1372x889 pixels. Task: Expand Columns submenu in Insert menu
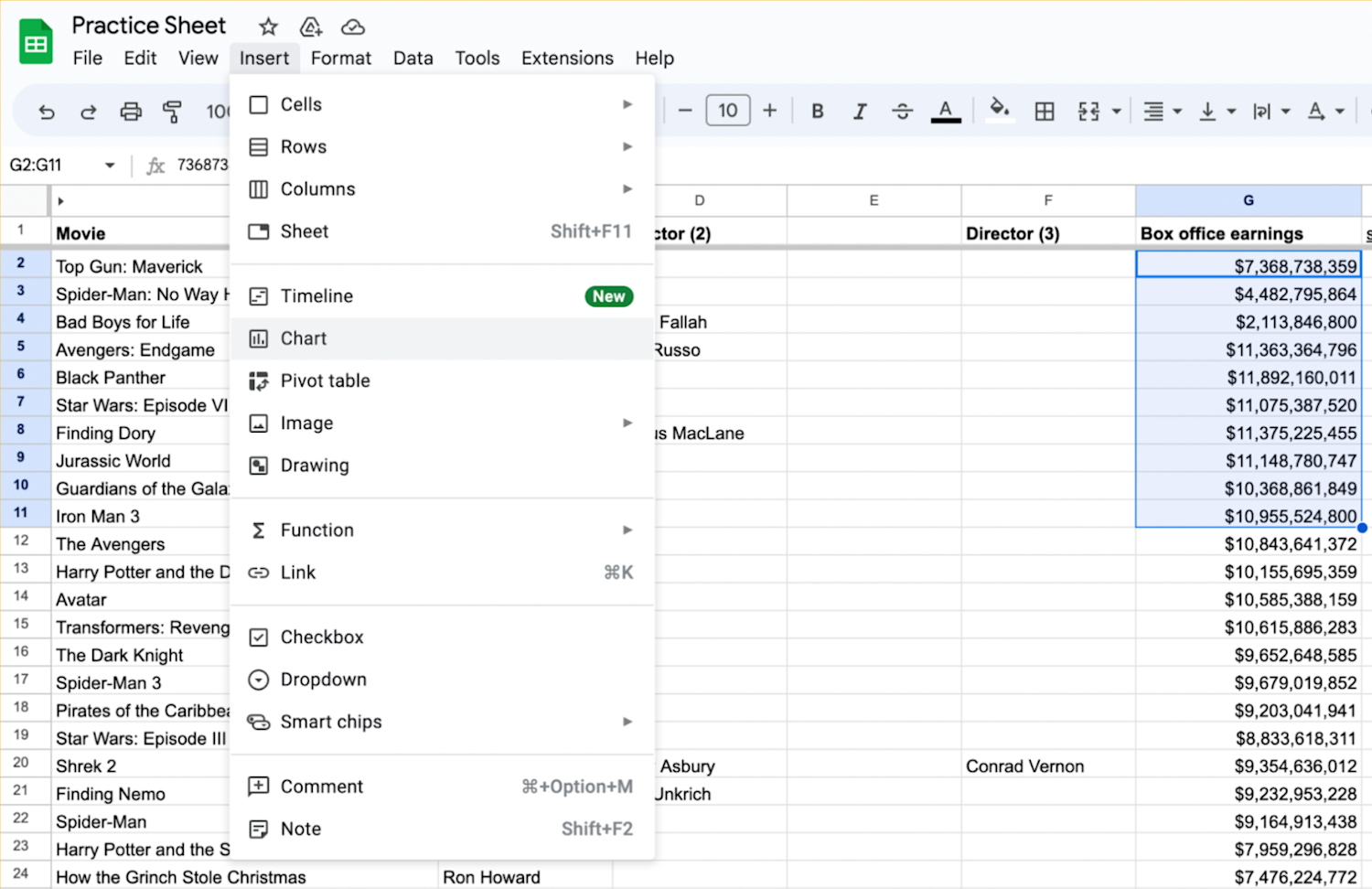(442, 189)
